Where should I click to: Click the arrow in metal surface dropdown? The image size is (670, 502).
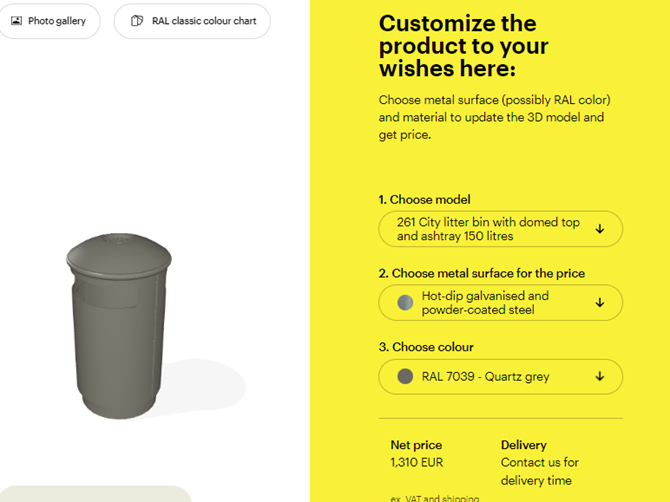(x=600, y=302)
